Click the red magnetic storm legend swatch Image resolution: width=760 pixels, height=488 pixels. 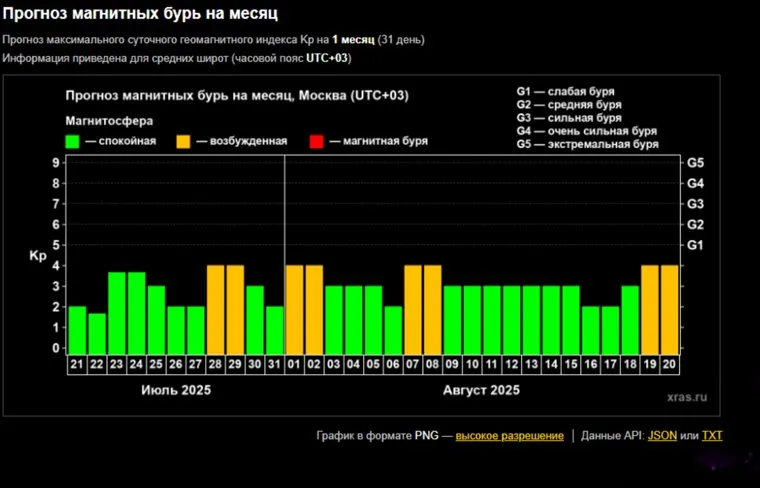318,141
